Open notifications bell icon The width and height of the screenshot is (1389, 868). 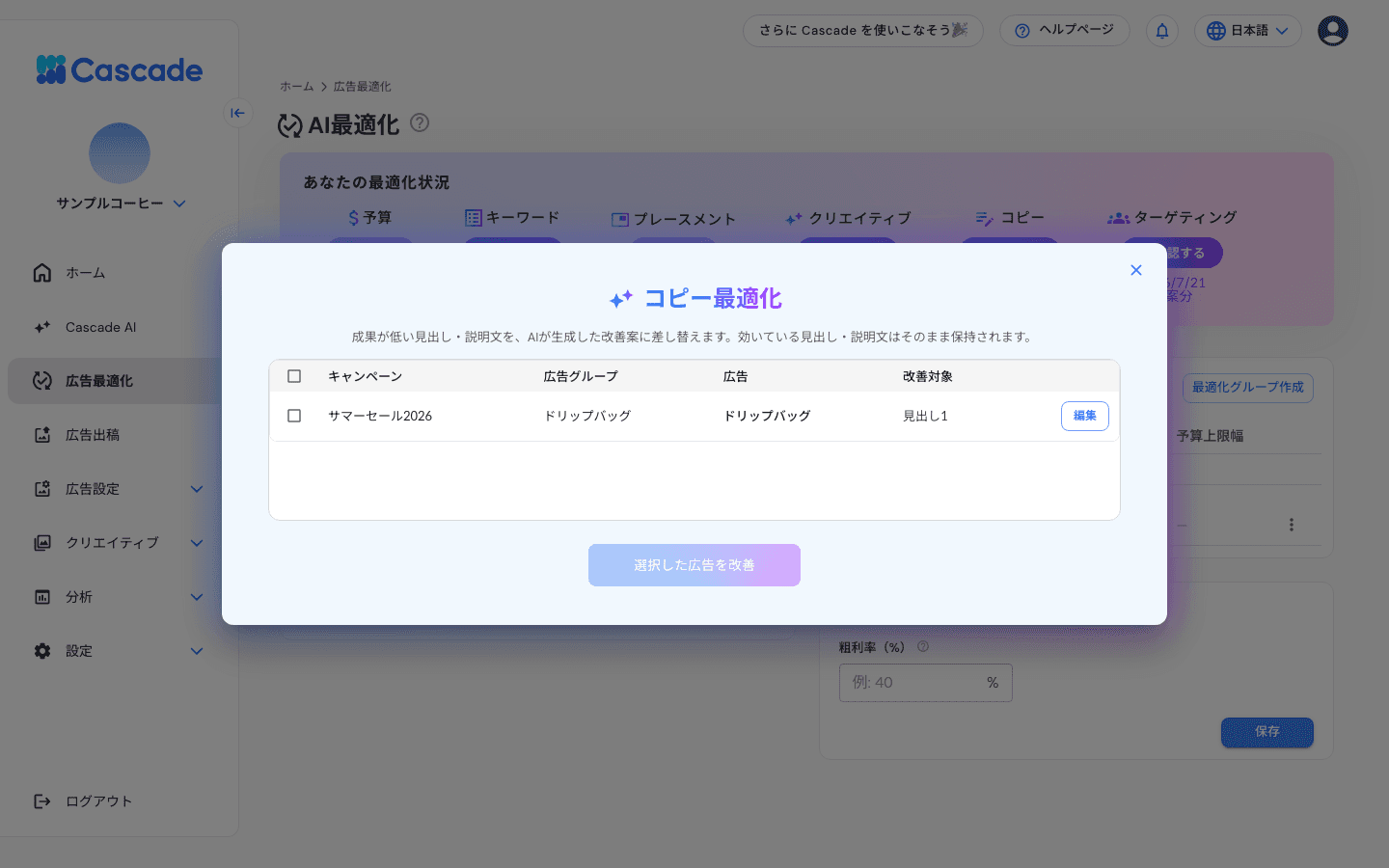[1162, 31]
